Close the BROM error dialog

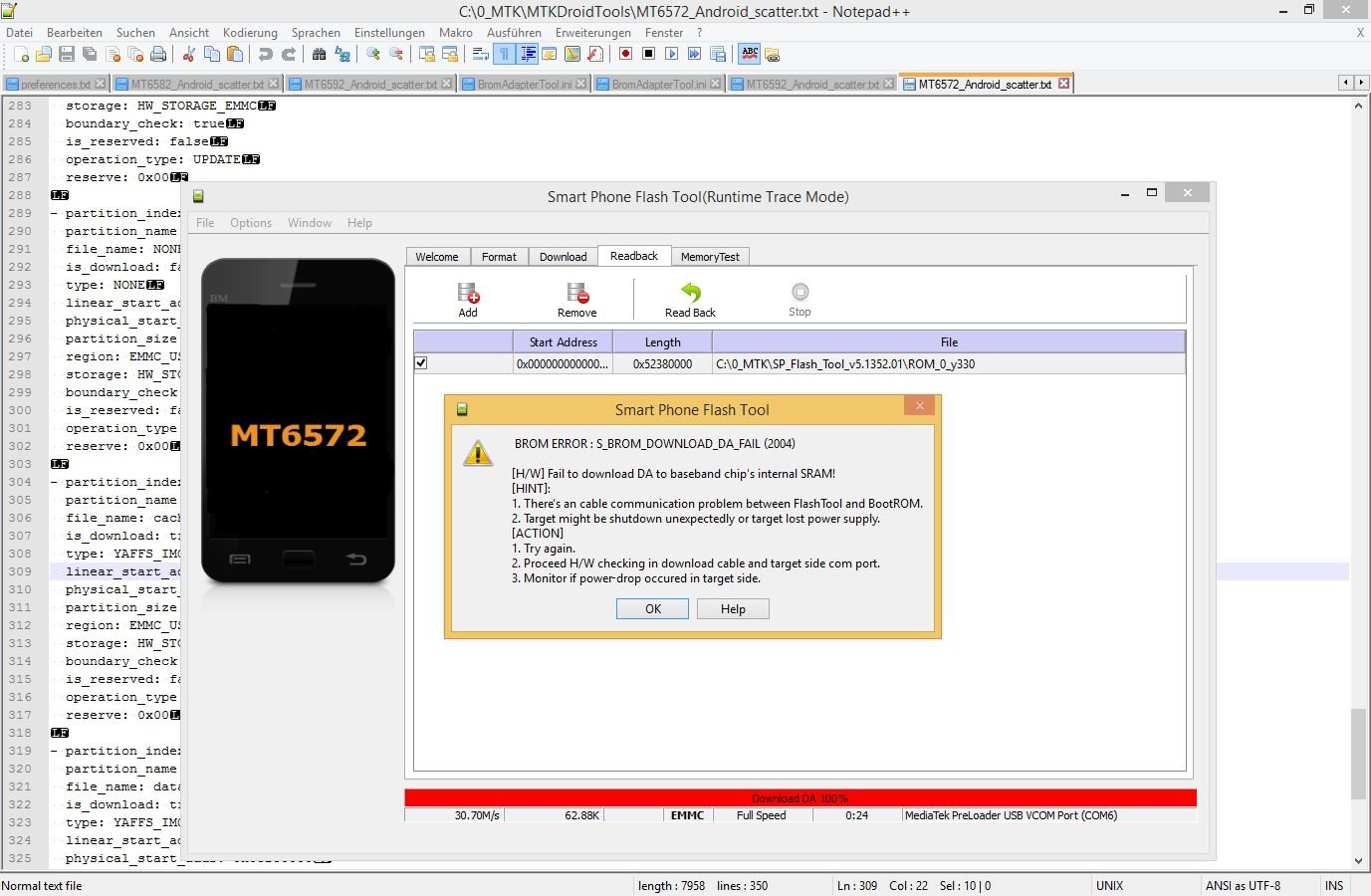point(920,405)
